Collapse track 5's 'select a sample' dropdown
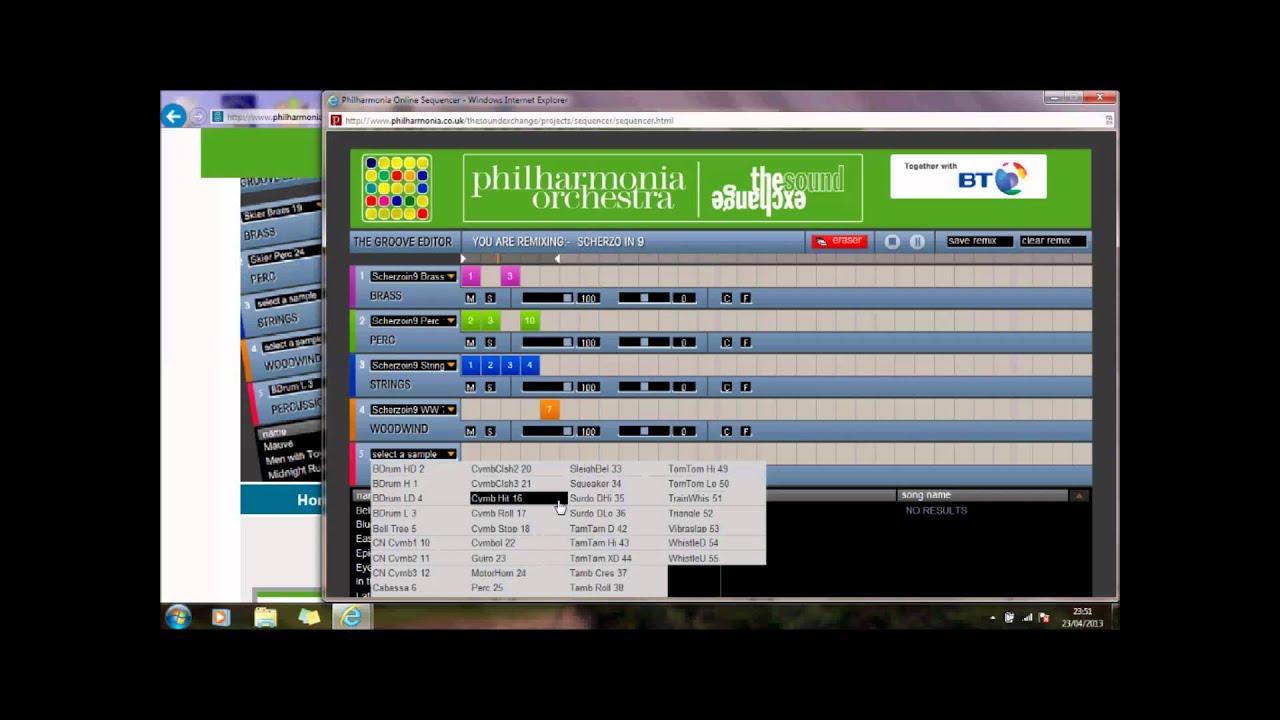1280x720 pixels. click(413, 454)
